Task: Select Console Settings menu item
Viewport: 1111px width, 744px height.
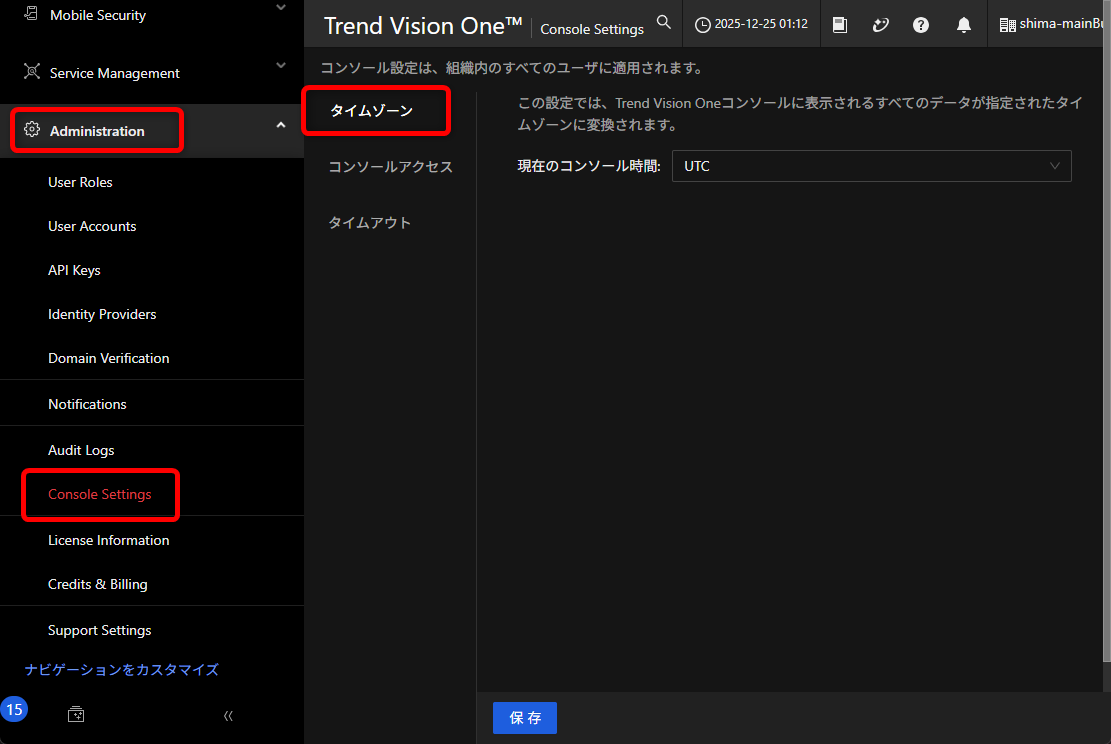Action: point(100,494)
